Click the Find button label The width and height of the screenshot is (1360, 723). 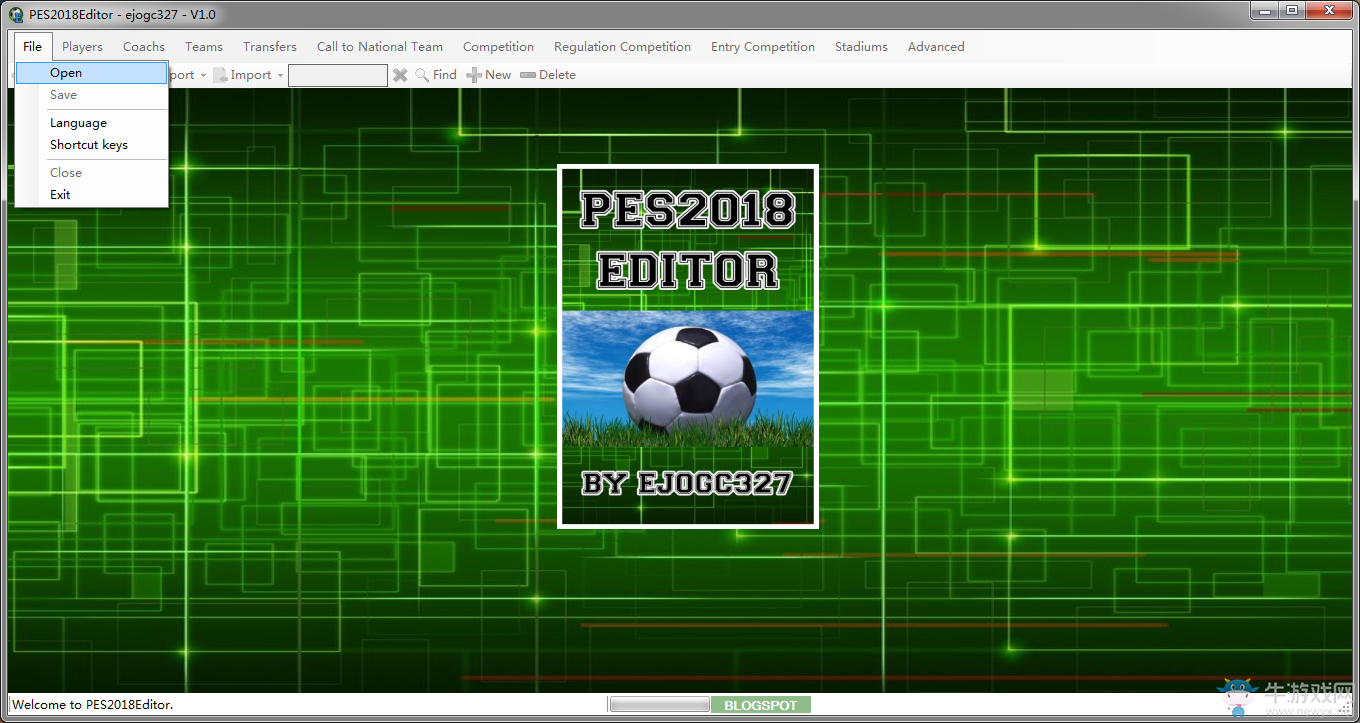coord(445,75)
